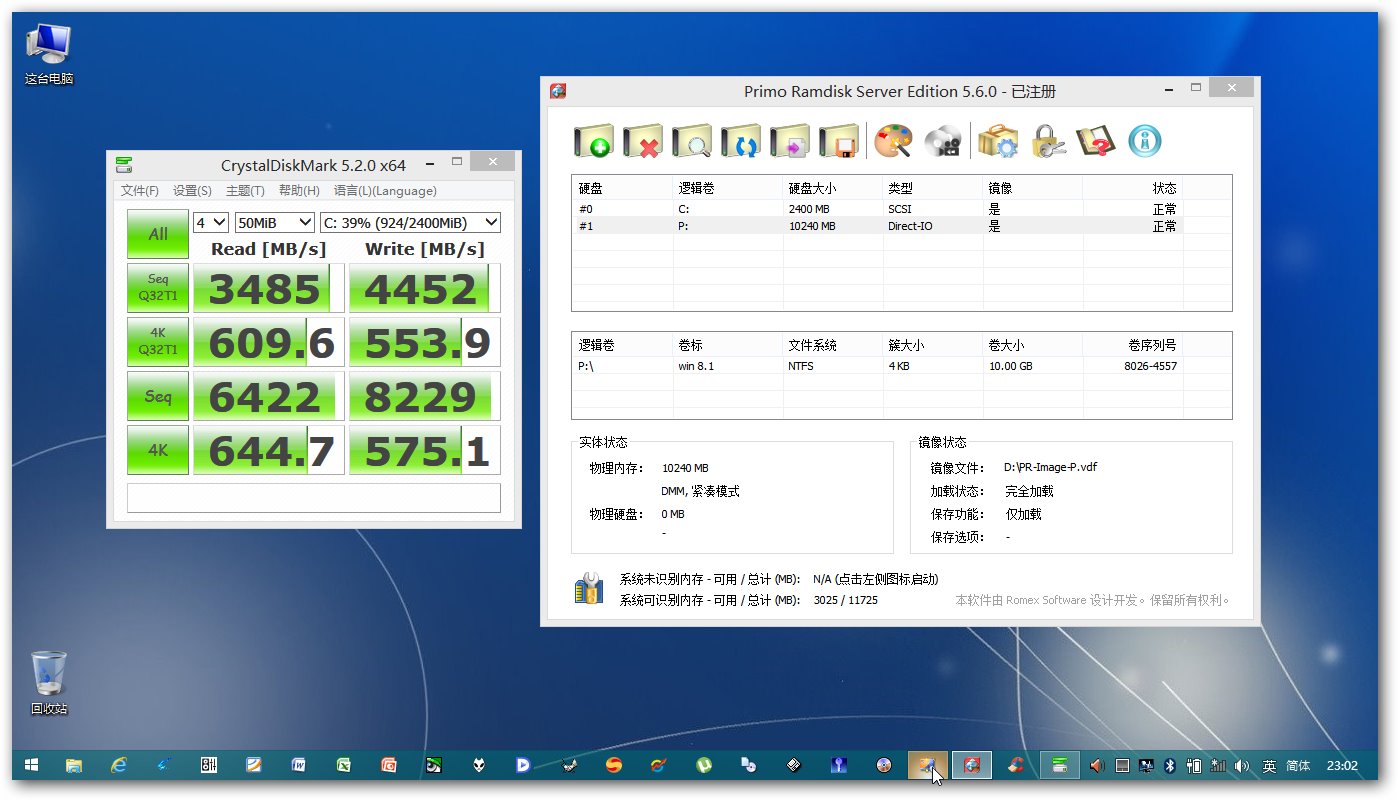This screenshot has width=1398, height=800.
Task: Open disk properties magnifier icon
Action: [x=691, y=142]
